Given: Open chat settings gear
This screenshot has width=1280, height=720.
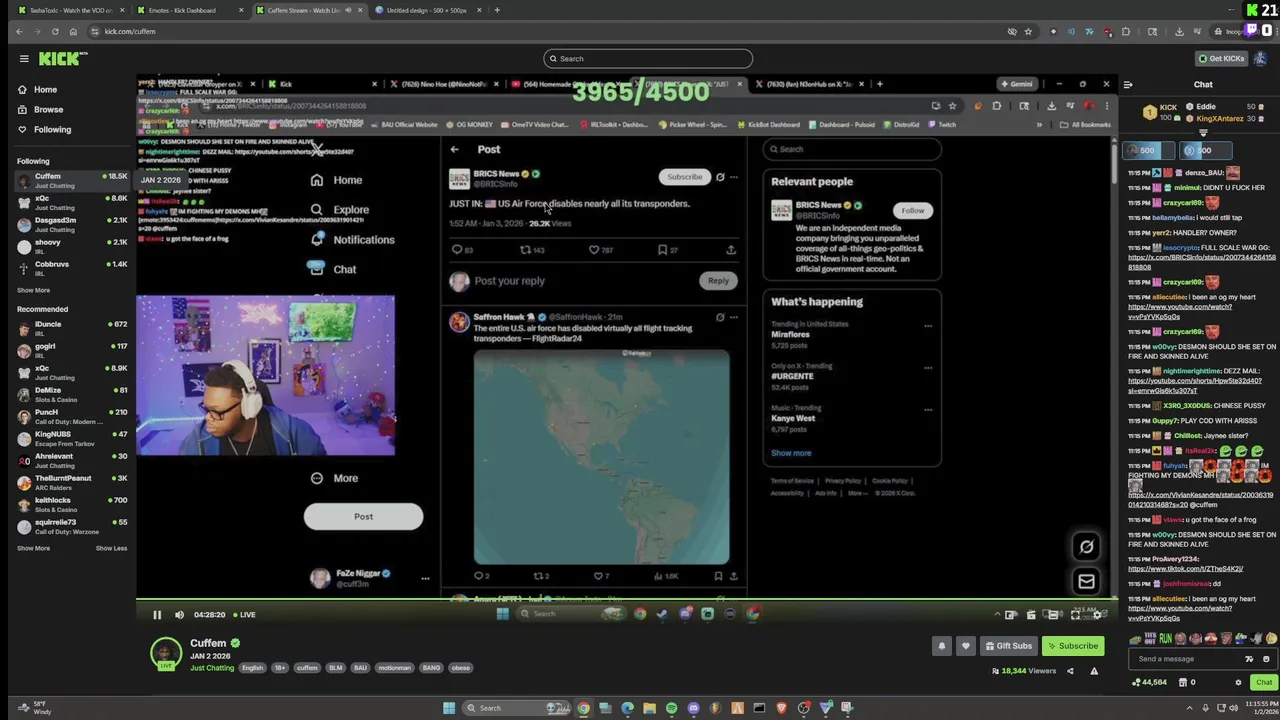Looking at the screenshot, I should (1238, 682).
